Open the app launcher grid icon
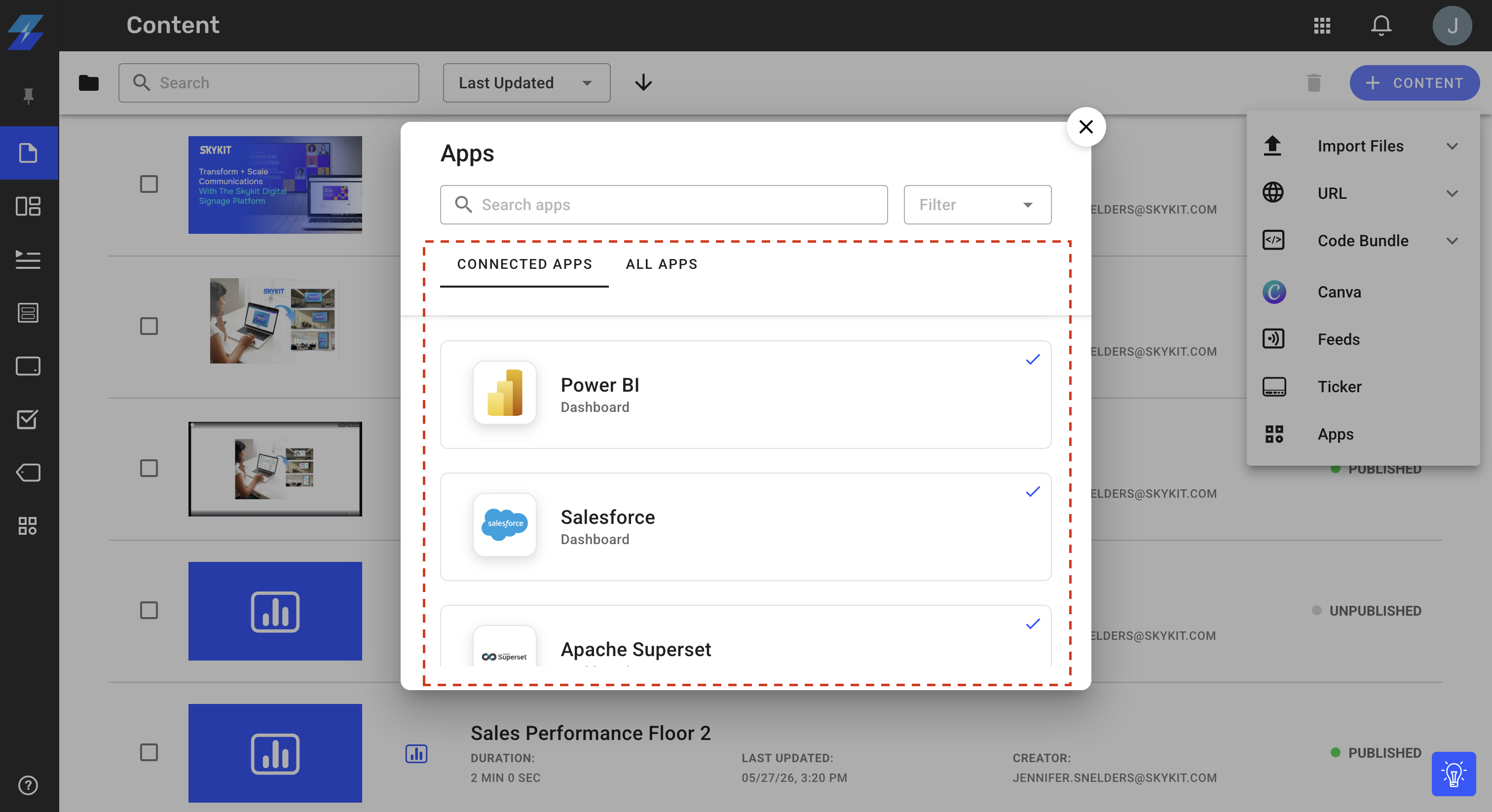The width and height of the screenshot is (1492, 812). pyautogui.click(x=1322, y=26)
